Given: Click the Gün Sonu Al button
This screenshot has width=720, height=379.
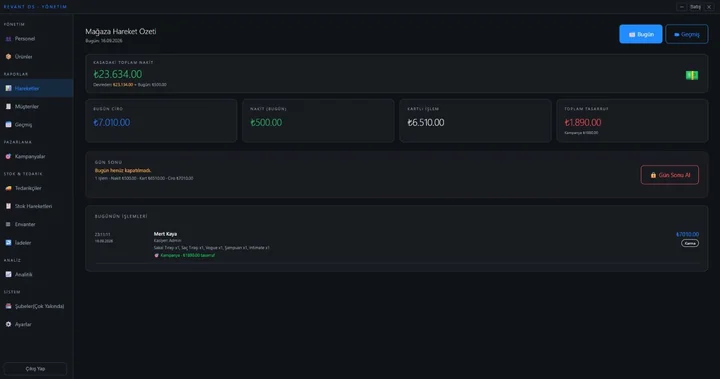Looking at the screenshot, I should [669, 175].
